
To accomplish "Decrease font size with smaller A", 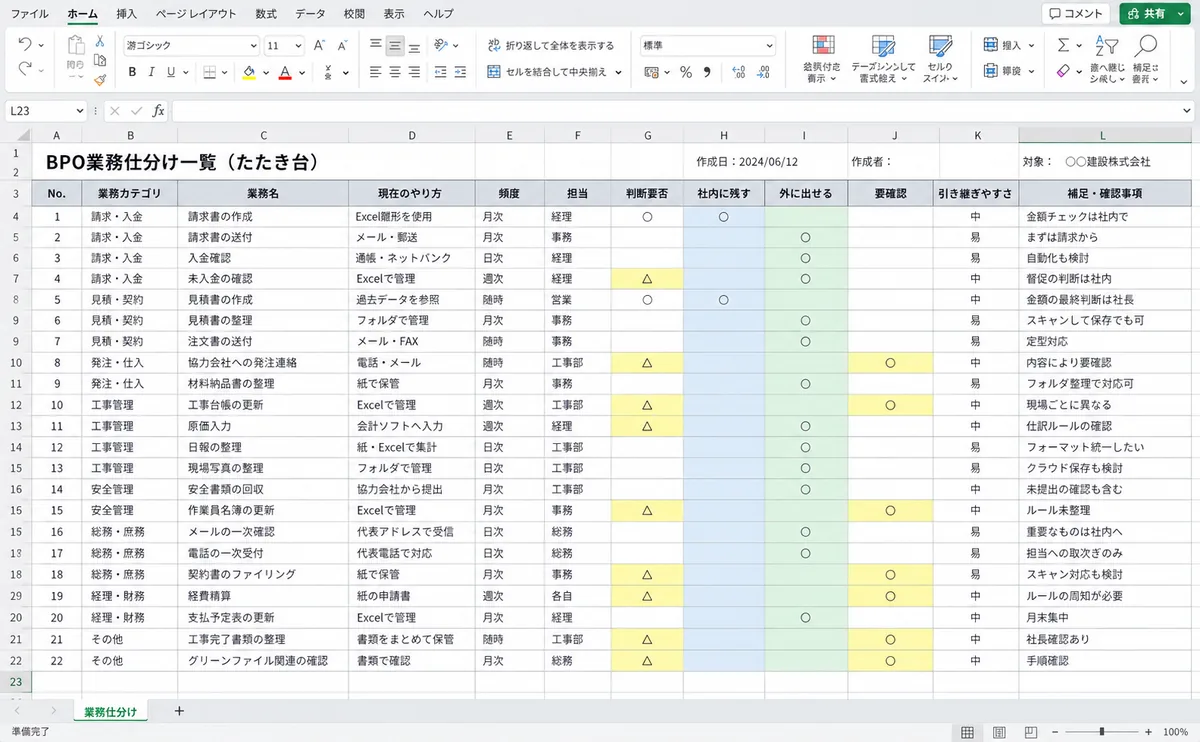I will click(x=343, y=45).
